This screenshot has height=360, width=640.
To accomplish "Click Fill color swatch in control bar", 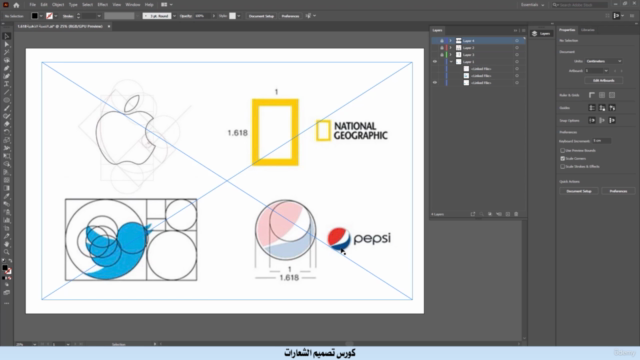I will 35,16.
